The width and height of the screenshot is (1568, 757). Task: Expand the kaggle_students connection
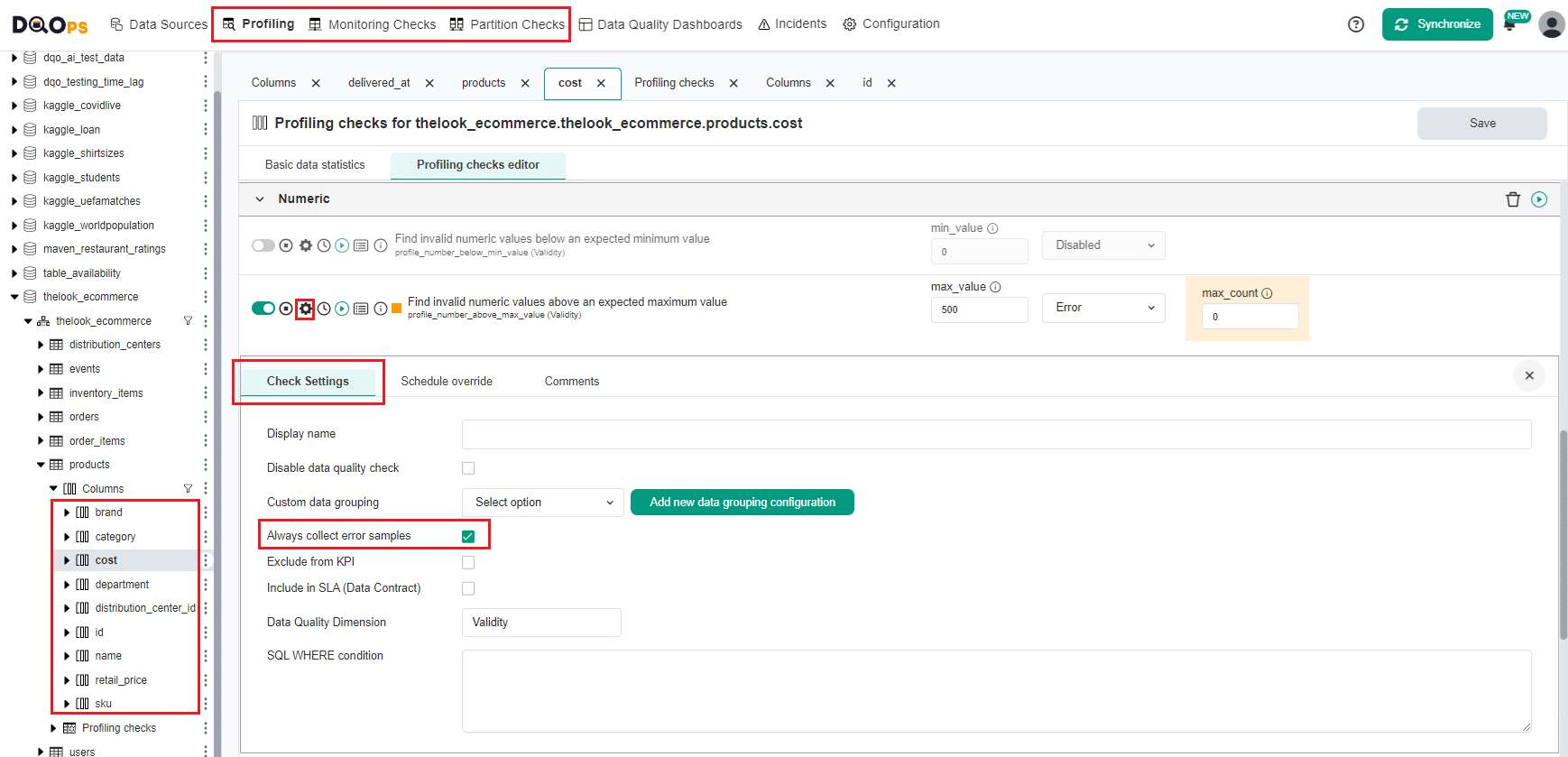click(x=14, y=178)
